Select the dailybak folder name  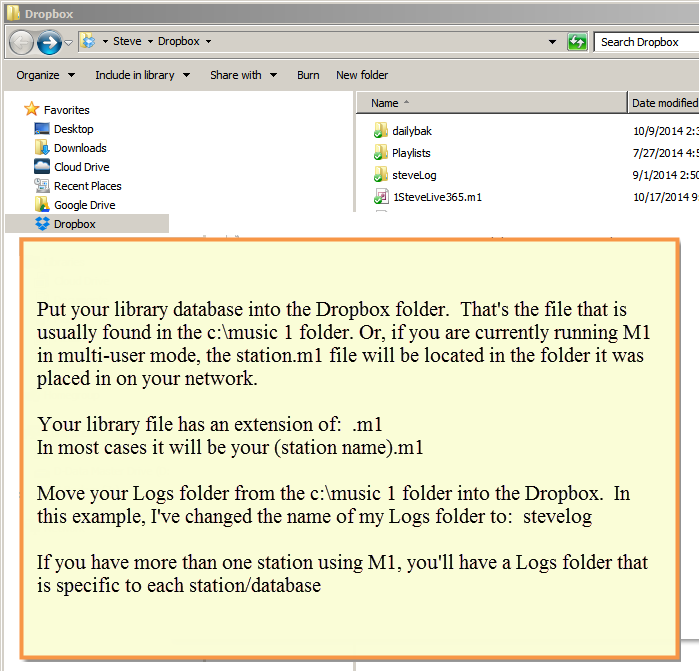pyautogui.click(x=412, y=131)
